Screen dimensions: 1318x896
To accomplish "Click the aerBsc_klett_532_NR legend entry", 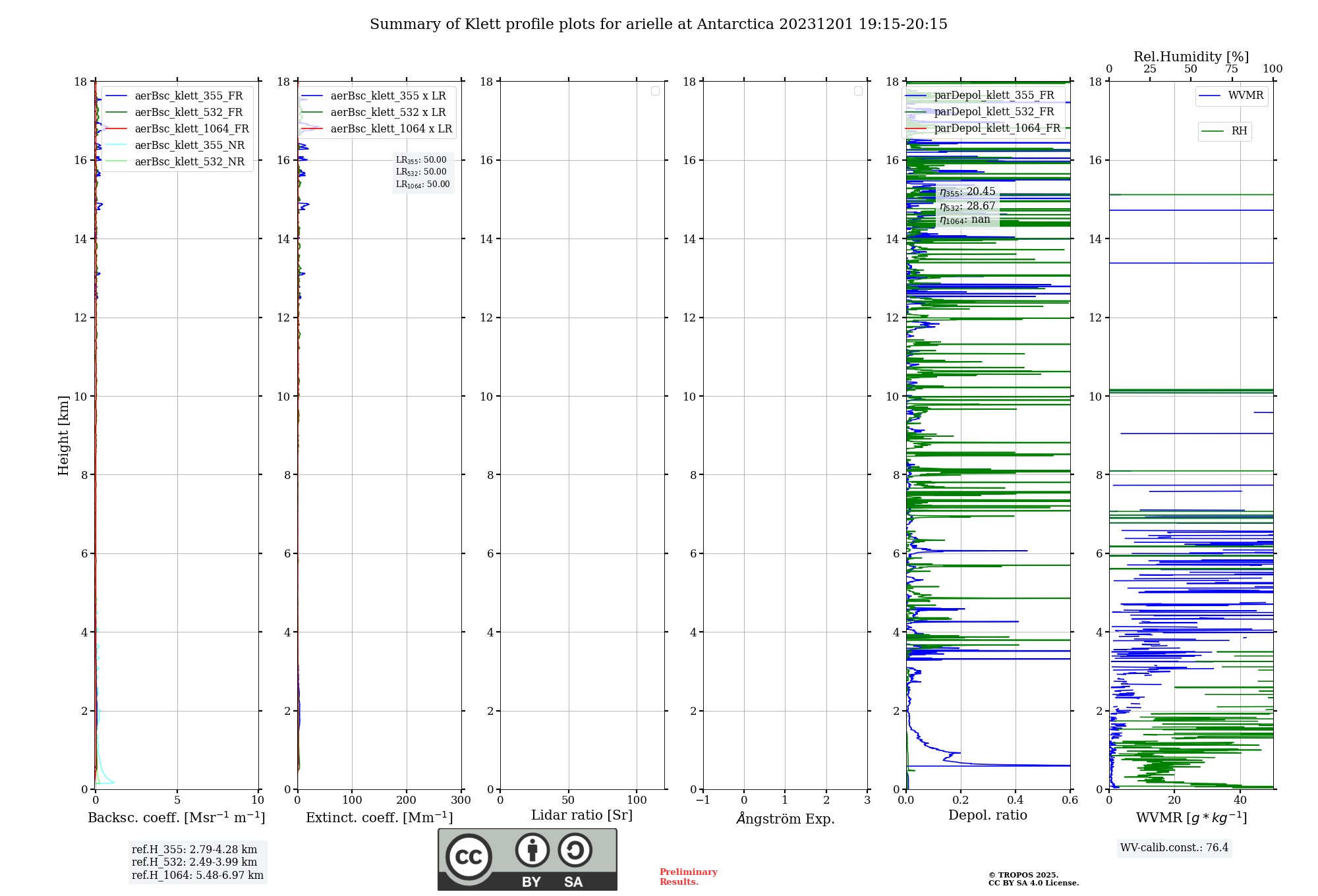I will (189, 161).
